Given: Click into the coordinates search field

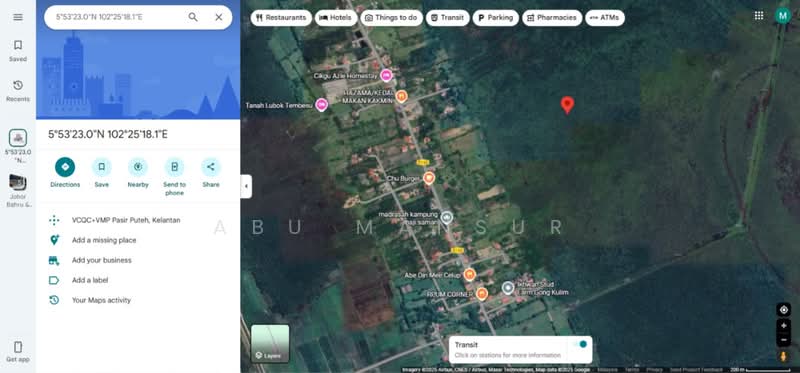Looking at the screenshot, I should point(116,17).
